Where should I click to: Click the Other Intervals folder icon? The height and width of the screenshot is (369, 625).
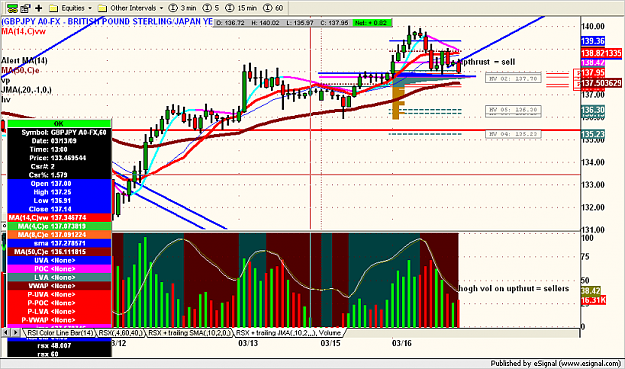pos(102,8)
